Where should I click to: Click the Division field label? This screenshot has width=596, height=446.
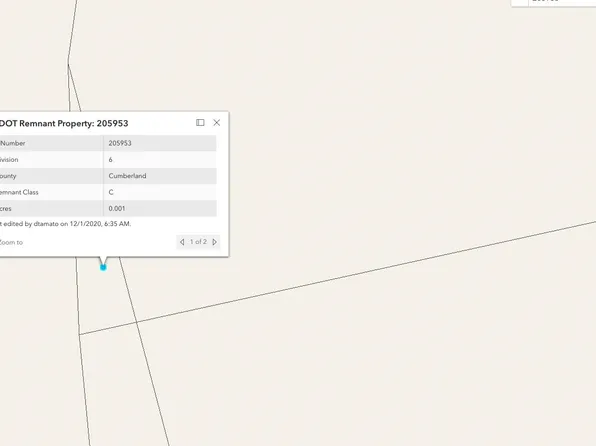9,160
